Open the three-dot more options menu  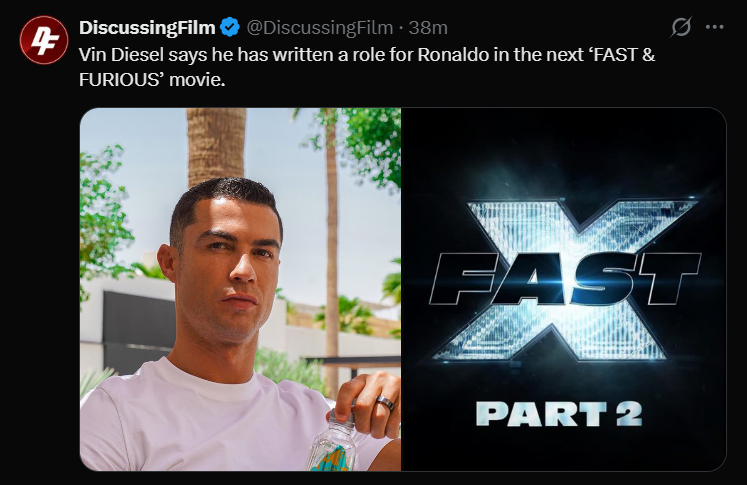pos(715,27)
